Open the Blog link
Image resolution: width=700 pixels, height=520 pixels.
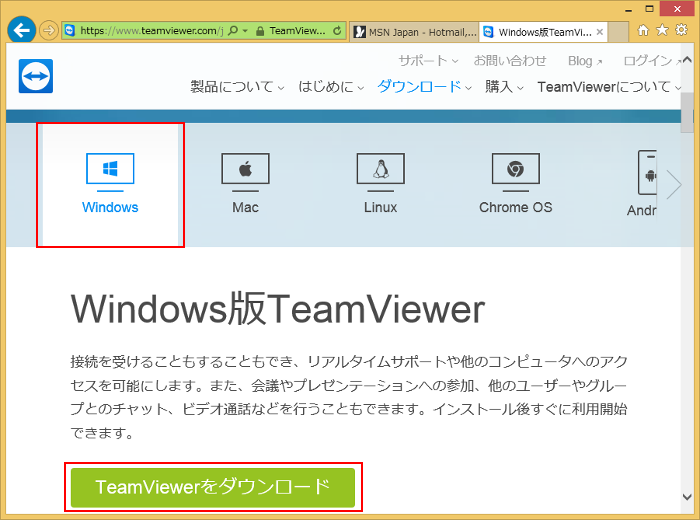[x=584, y=61]
